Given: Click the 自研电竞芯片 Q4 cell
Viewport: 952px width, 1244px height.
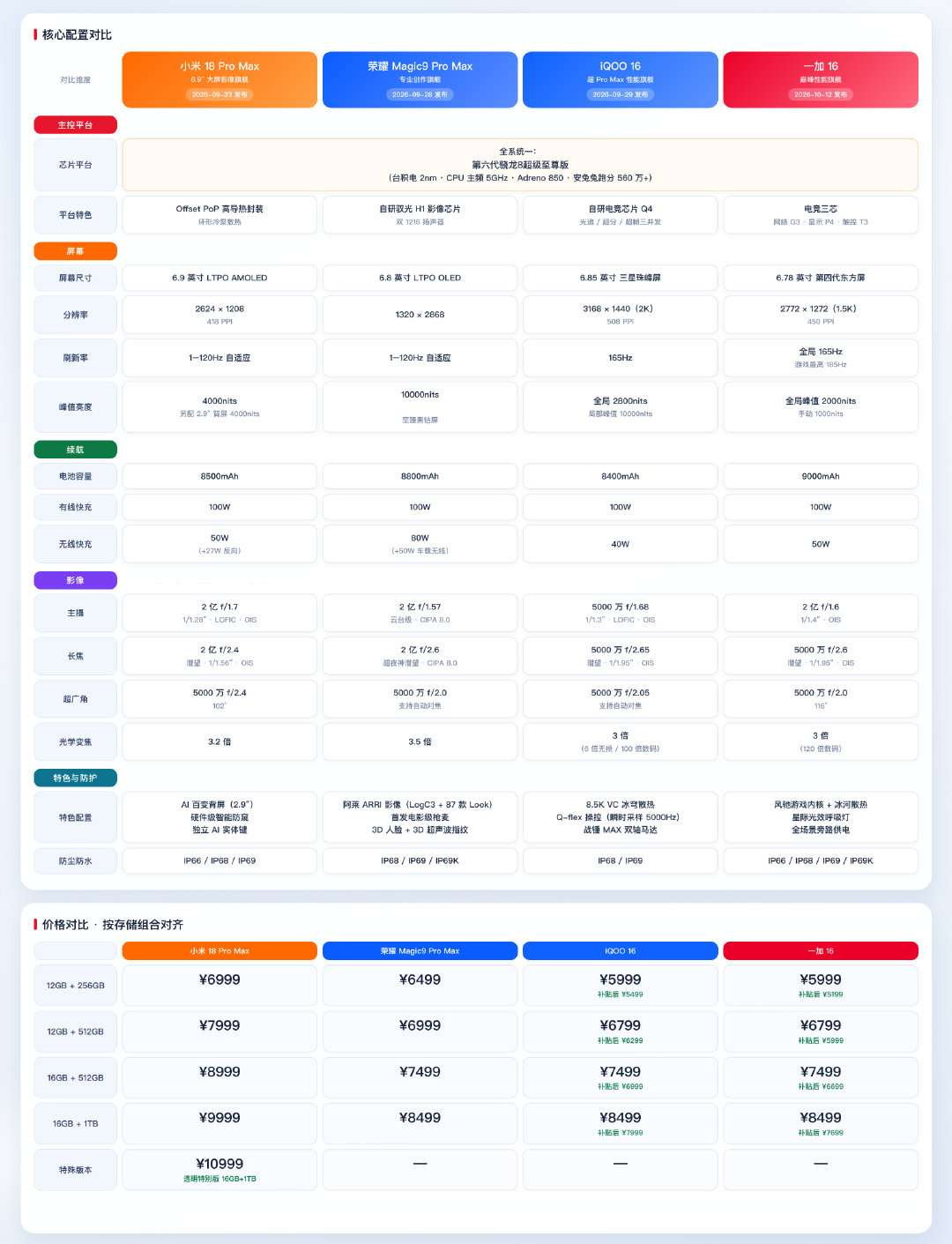Looking at the screenshot, I should coord(621,215).
